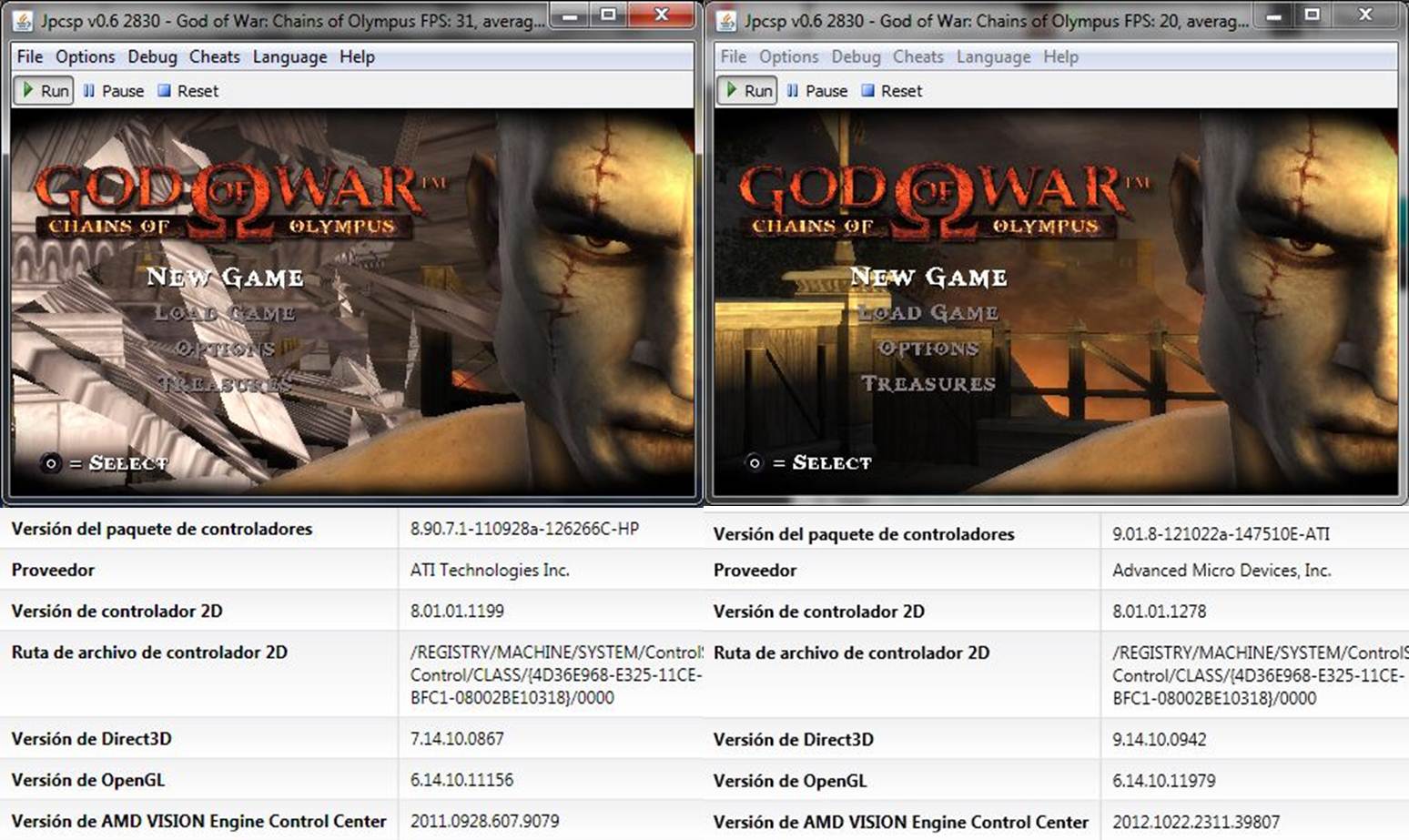Select Control Center version 2011.0928.607.9079
Screen dimensions: 1409x840
tap(485, 821)
